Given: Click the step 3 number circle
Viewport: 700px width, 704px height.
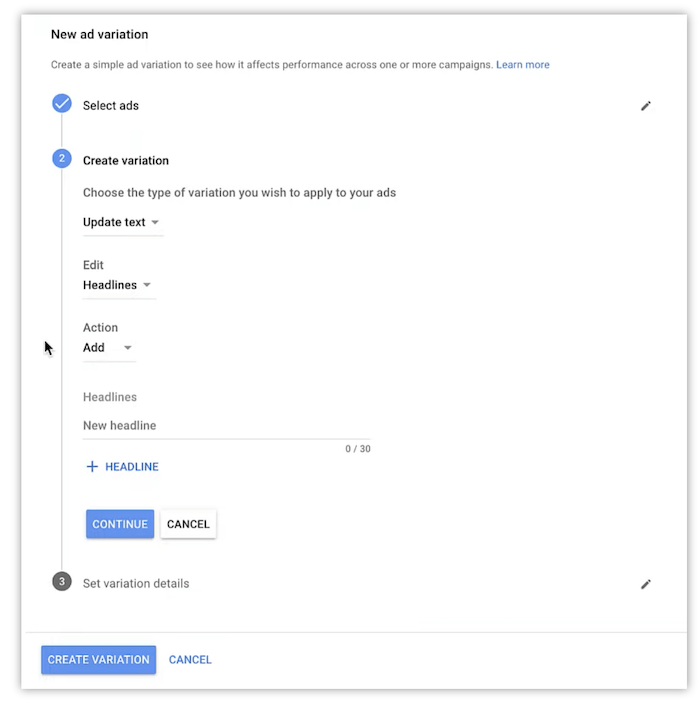Looking at the screenshot, I should point(62,582).
